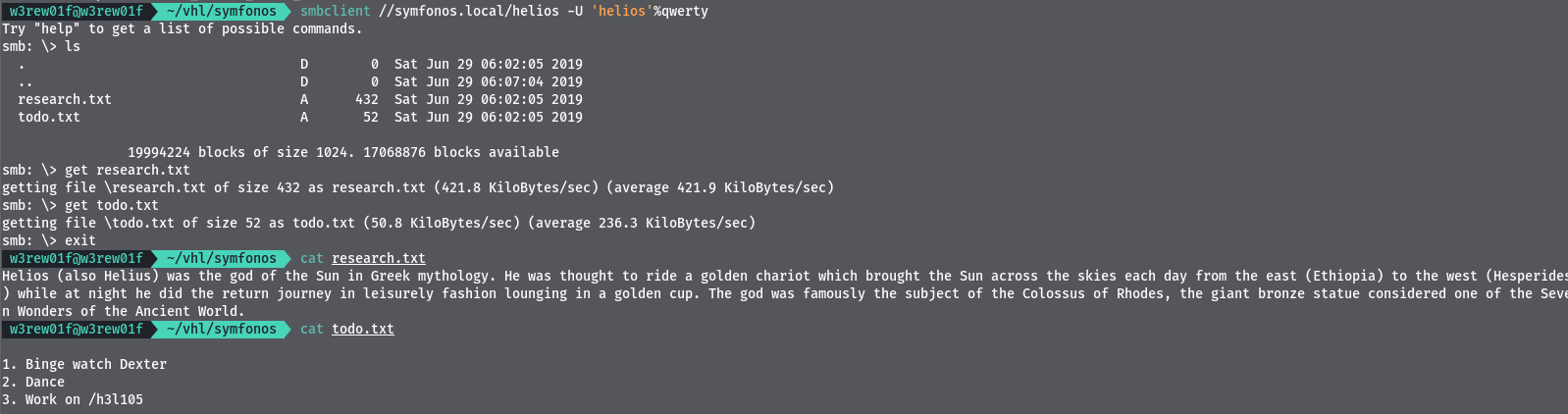Click the ~/vhl/symfonos path segment on first prompt
Screen dimensions: 1568x414
click(222, 11)
